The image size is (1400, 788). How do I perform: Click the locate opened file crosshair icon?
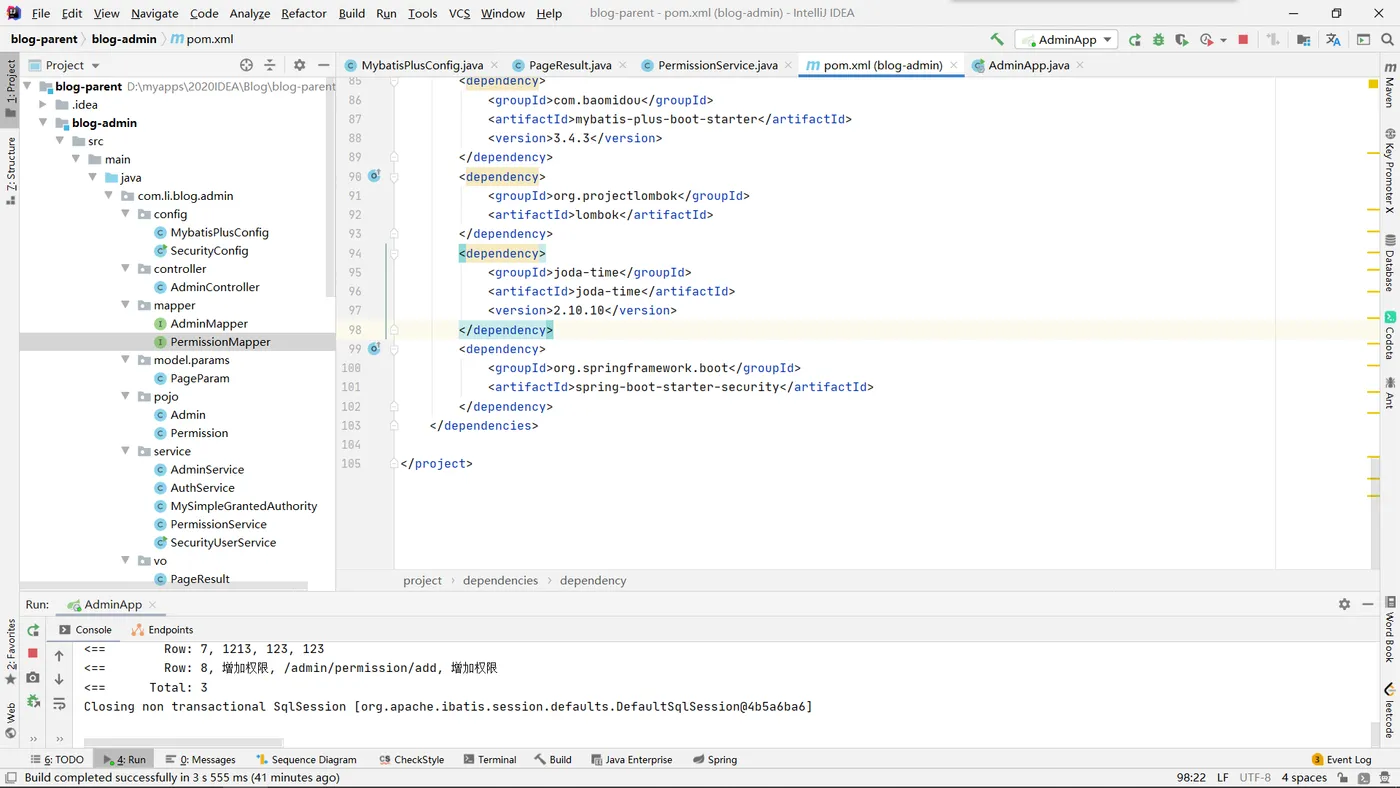tap(246, 65)
